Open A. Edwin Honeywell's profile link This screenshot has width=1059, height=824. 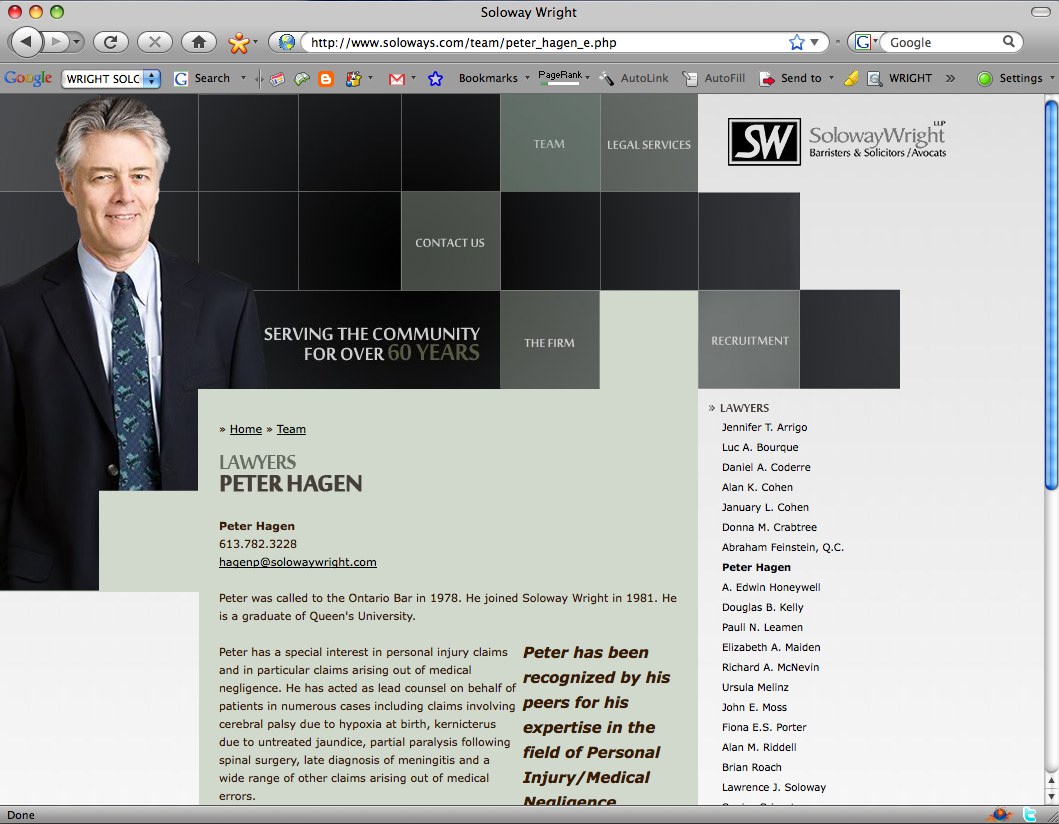click(x=771, y=587)
